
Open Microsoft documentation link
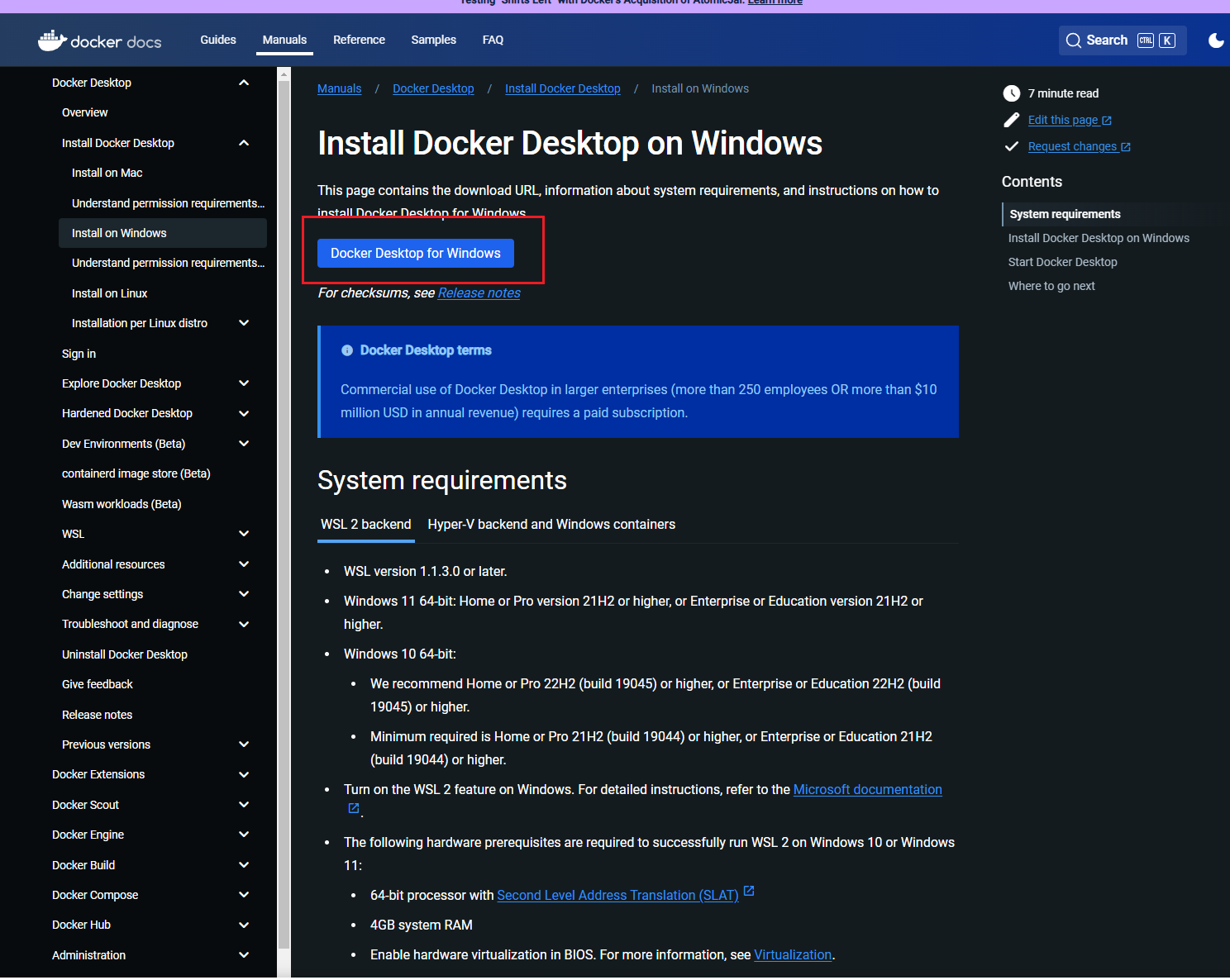pyautogui.click(x=868, y=789)
